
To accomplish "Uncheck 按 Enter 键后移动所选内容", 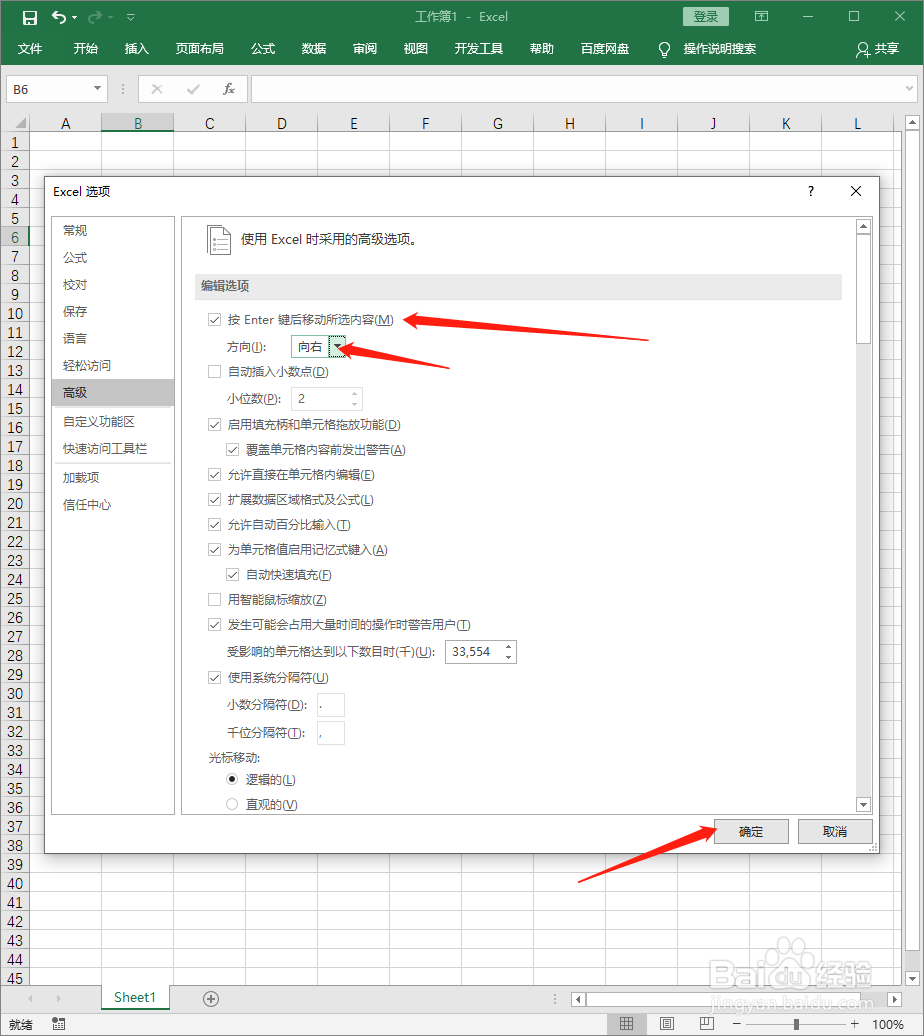I will click(215, 319).
